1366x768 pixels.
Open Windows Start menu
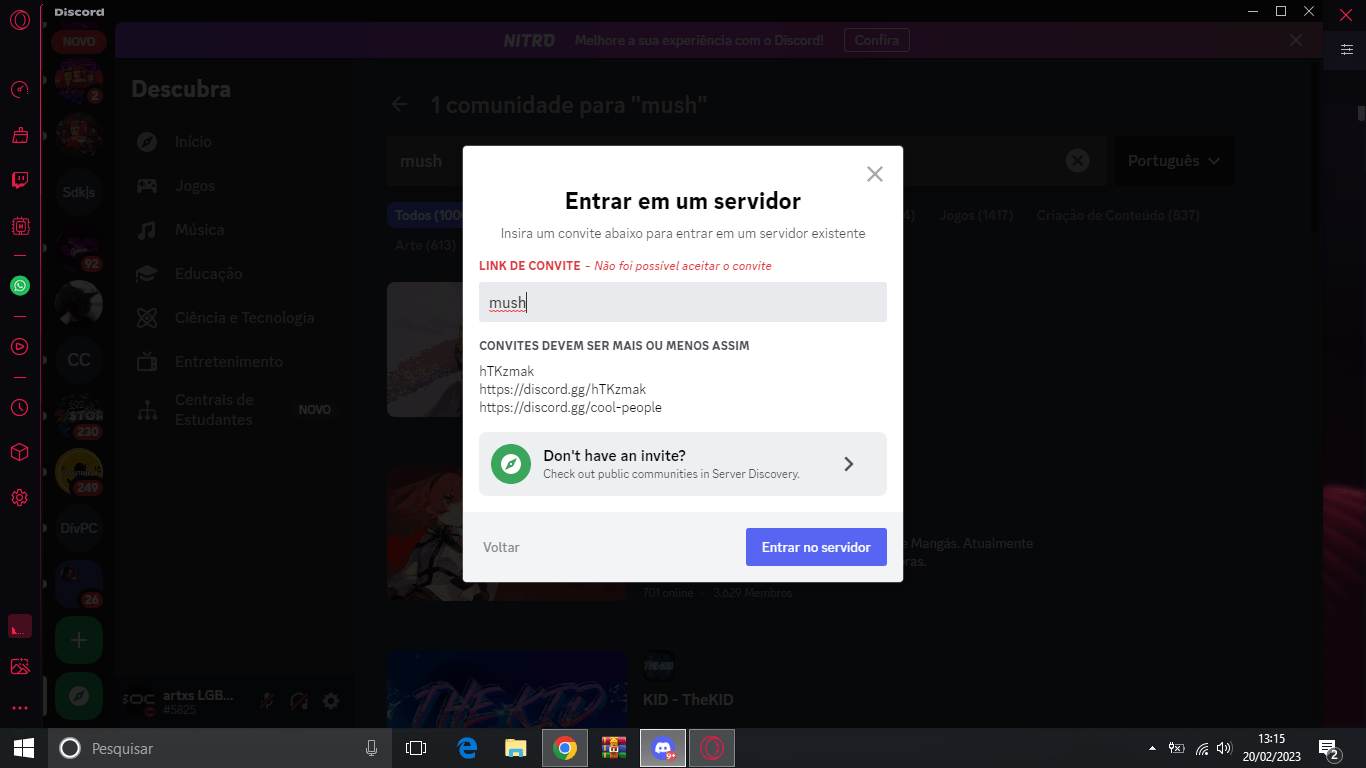(24, 748)
